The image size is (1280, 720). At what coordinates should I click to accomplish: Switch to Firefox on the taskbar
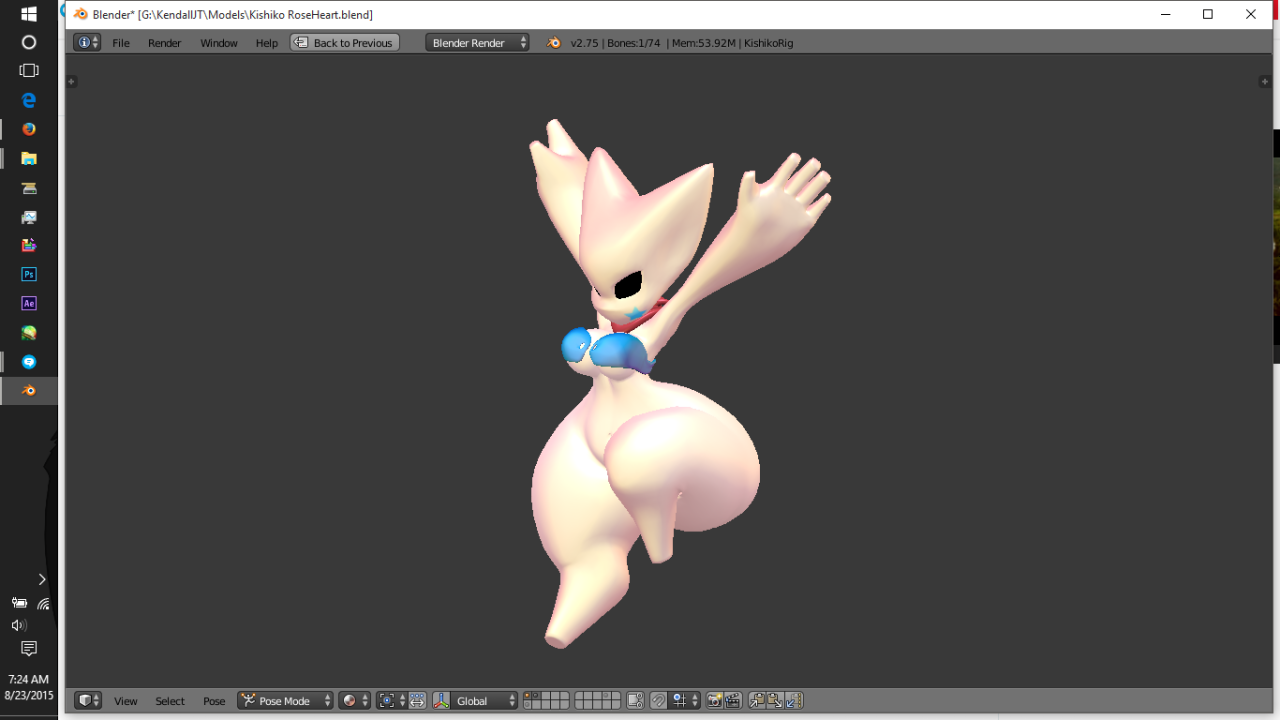tap(29, 129)
